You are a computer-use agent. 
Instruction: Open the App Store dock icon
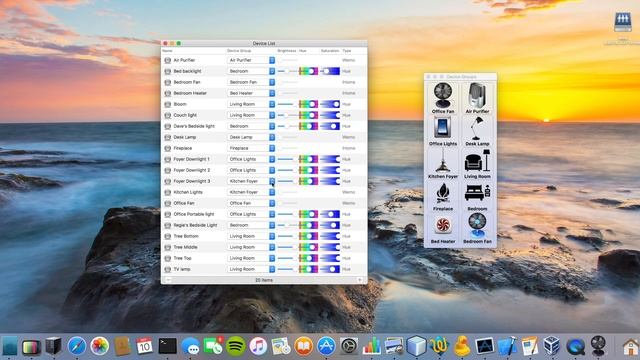click(x=326, y=346)
